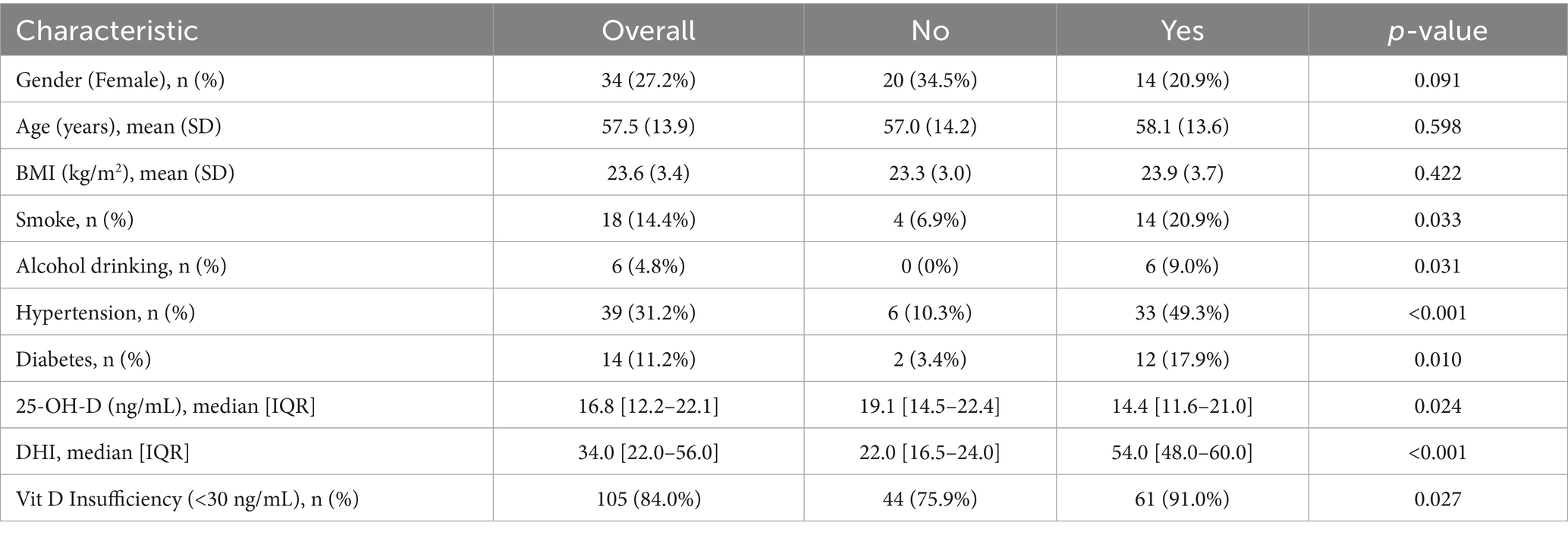Image resolution: width=1568 pixels, height=535 pixels.
Task: Select the No column header
Action: click(929, 30)
